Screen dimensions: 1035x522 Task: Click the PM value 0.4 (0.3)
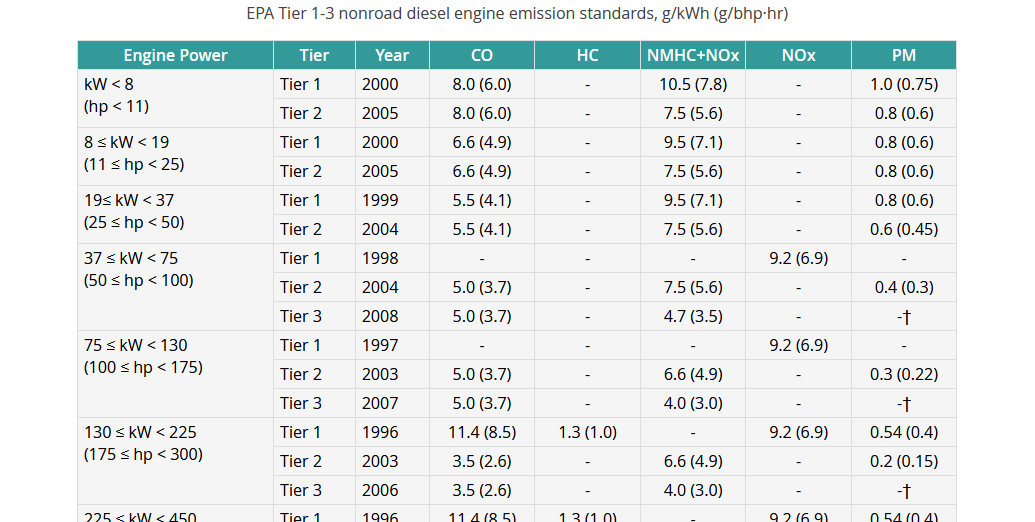tap(904, 288)
